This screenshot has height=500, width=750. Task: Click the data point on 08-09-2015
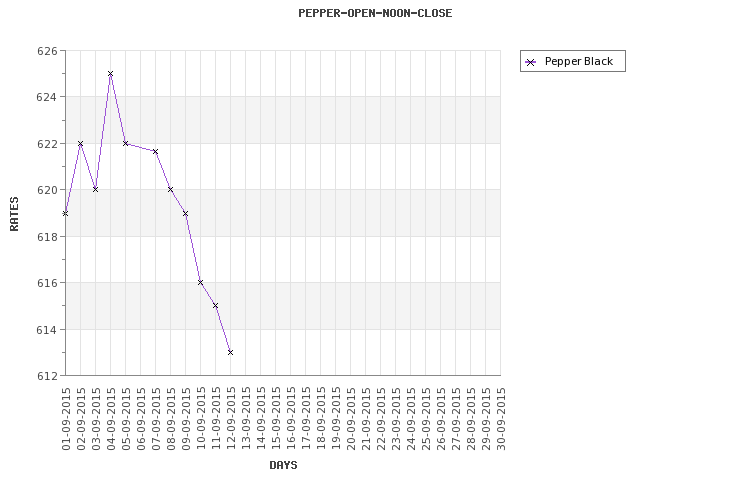pyautogui.click(x=170, y=190)
